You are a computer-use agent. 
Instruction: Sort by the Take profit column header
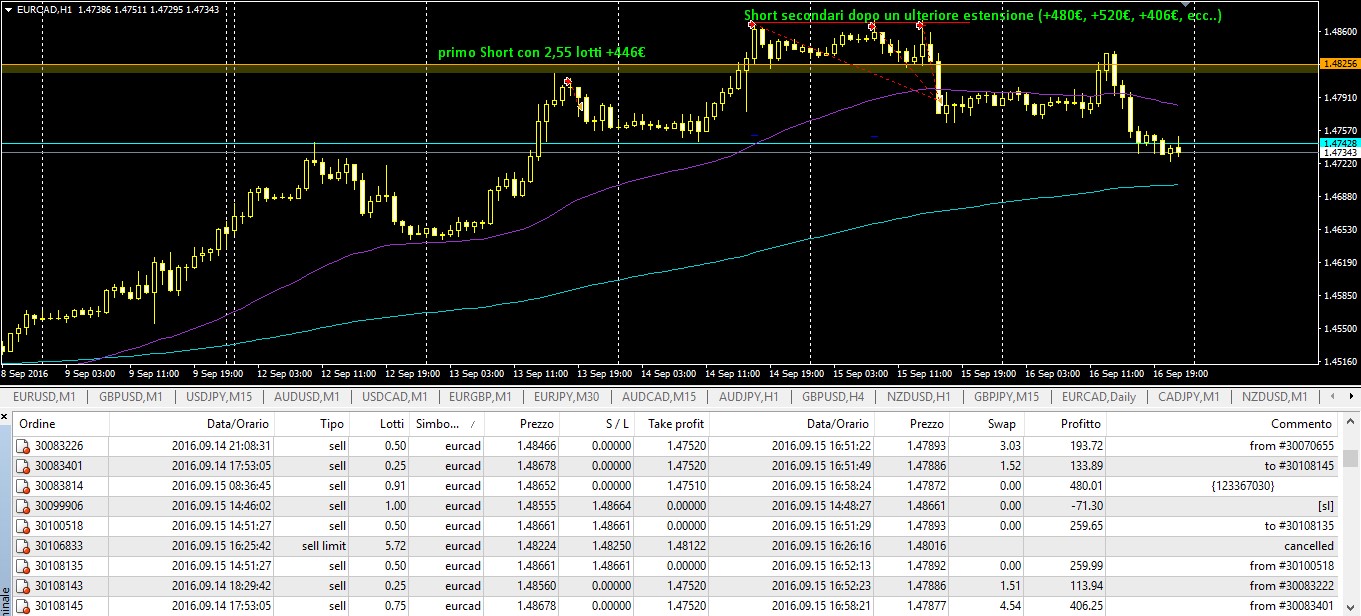[x=672, y=424]
